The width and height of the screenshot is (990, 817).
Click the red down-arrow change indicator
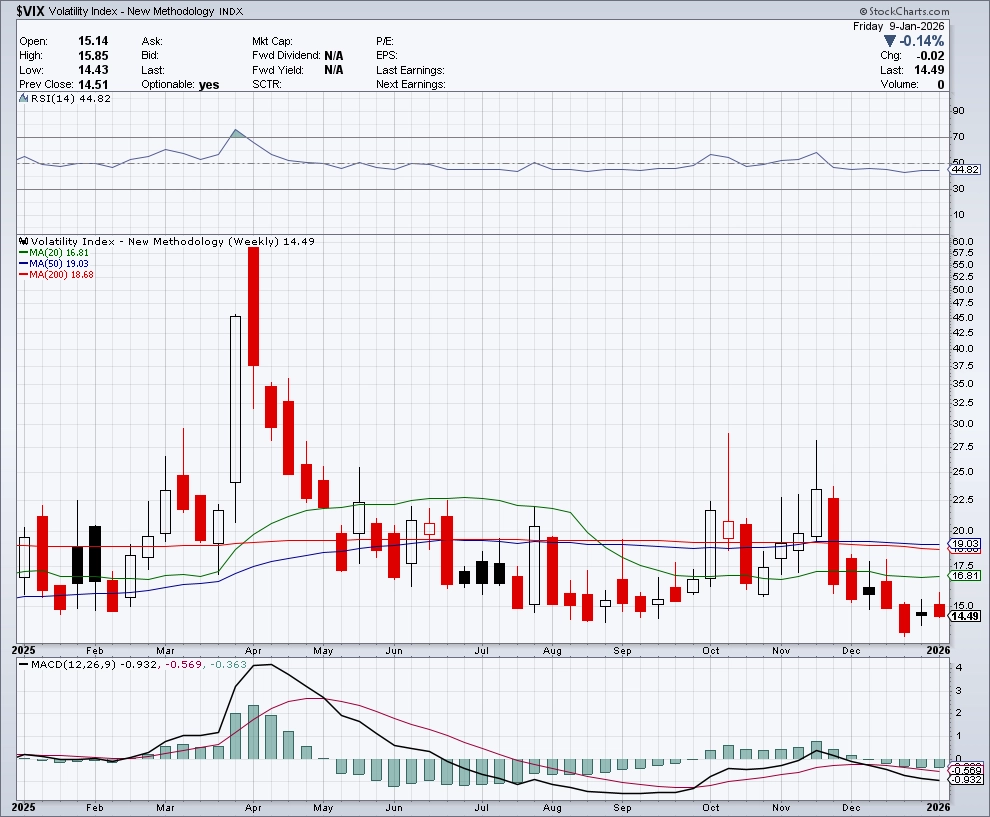890,41
